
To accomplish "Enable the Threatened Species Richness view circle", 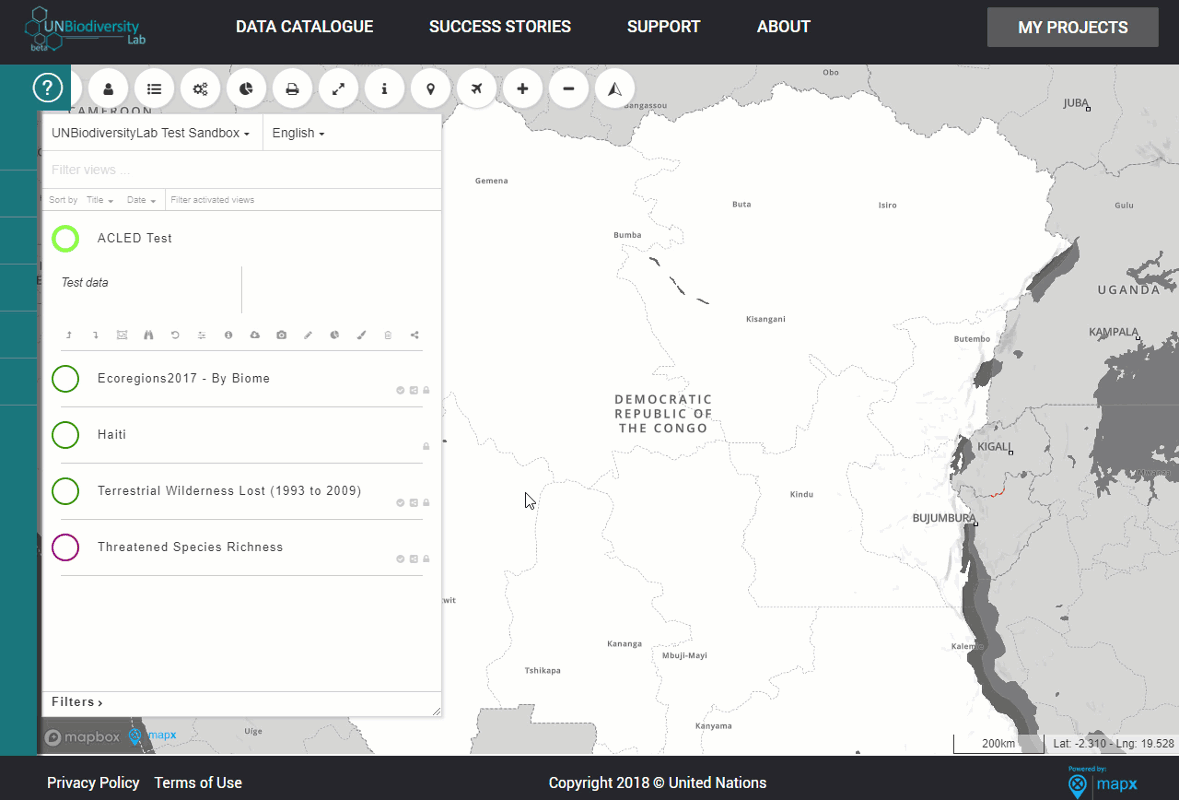I will (x=65, y=547).
